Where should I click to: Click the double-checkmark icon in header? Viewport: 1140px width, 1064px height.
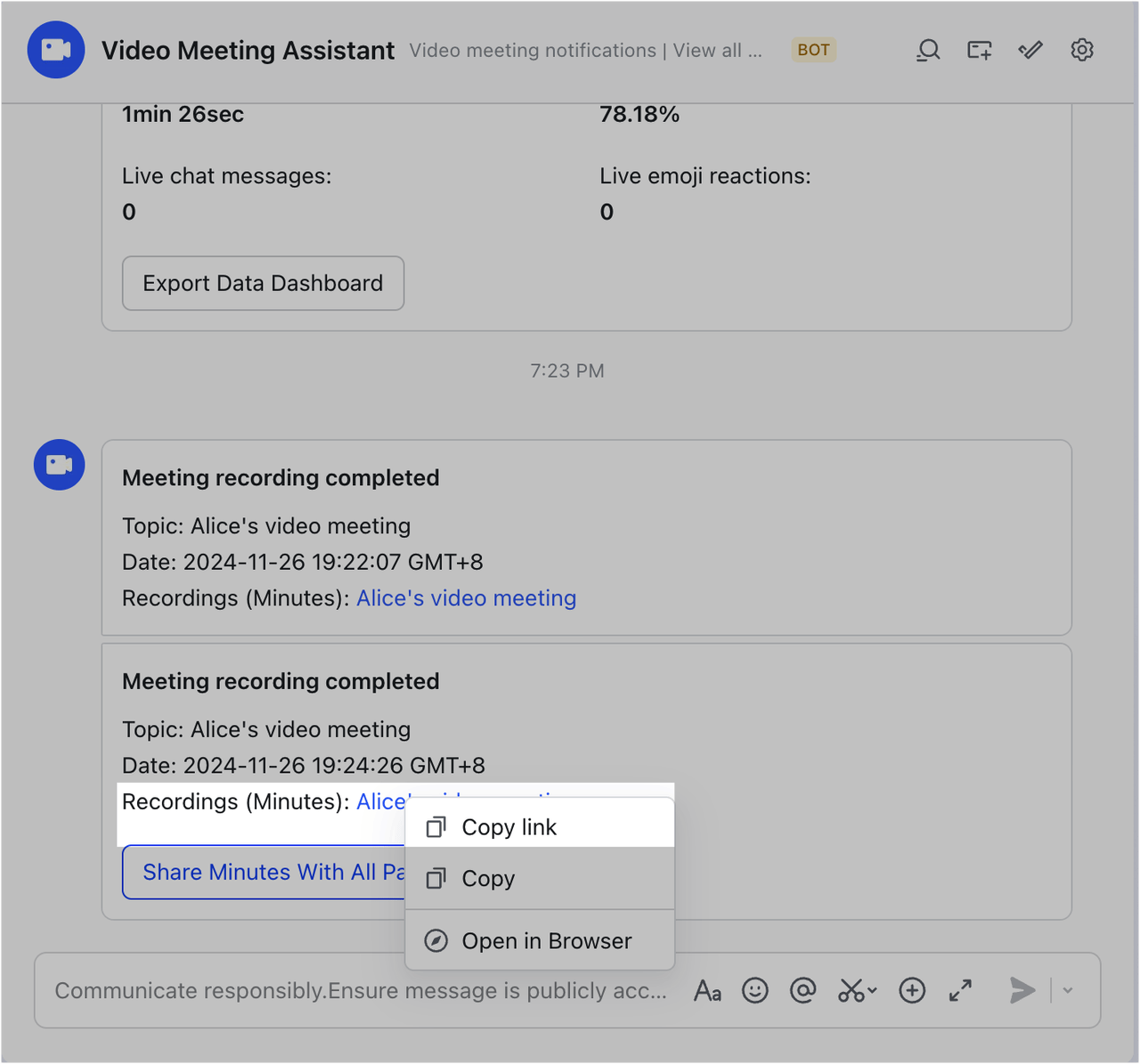[1030, 51]
